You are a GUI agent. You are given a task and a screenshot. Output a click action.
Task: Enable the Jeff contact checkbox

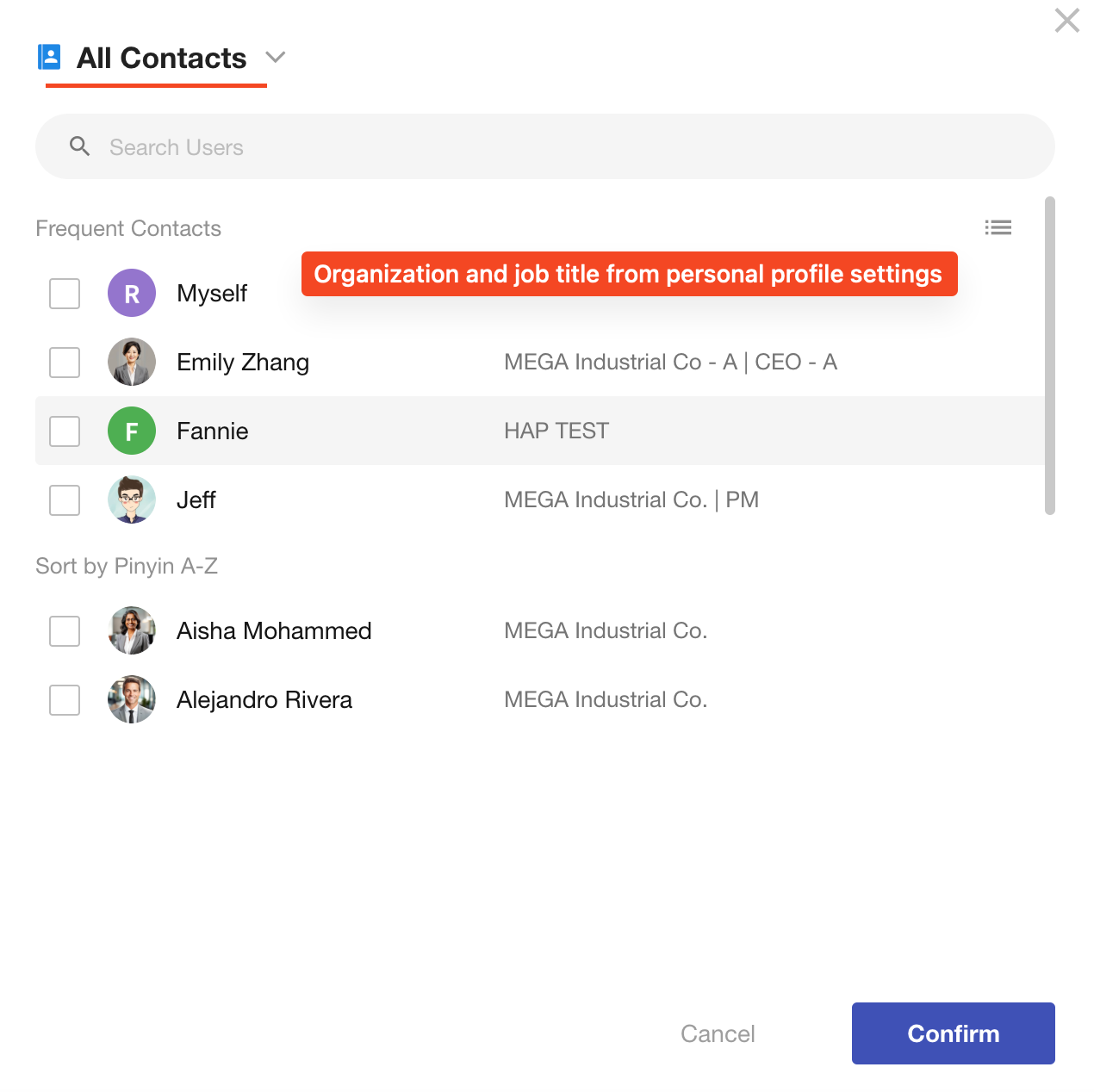point(65,500)
